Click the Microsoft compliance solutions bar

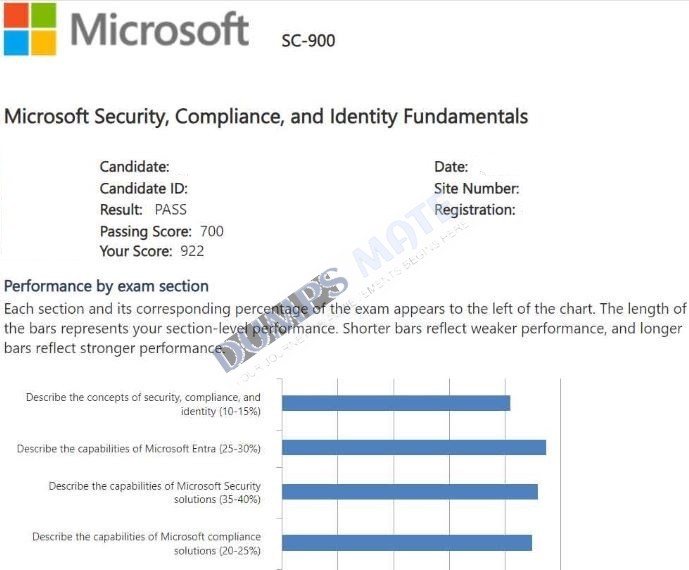407,543
